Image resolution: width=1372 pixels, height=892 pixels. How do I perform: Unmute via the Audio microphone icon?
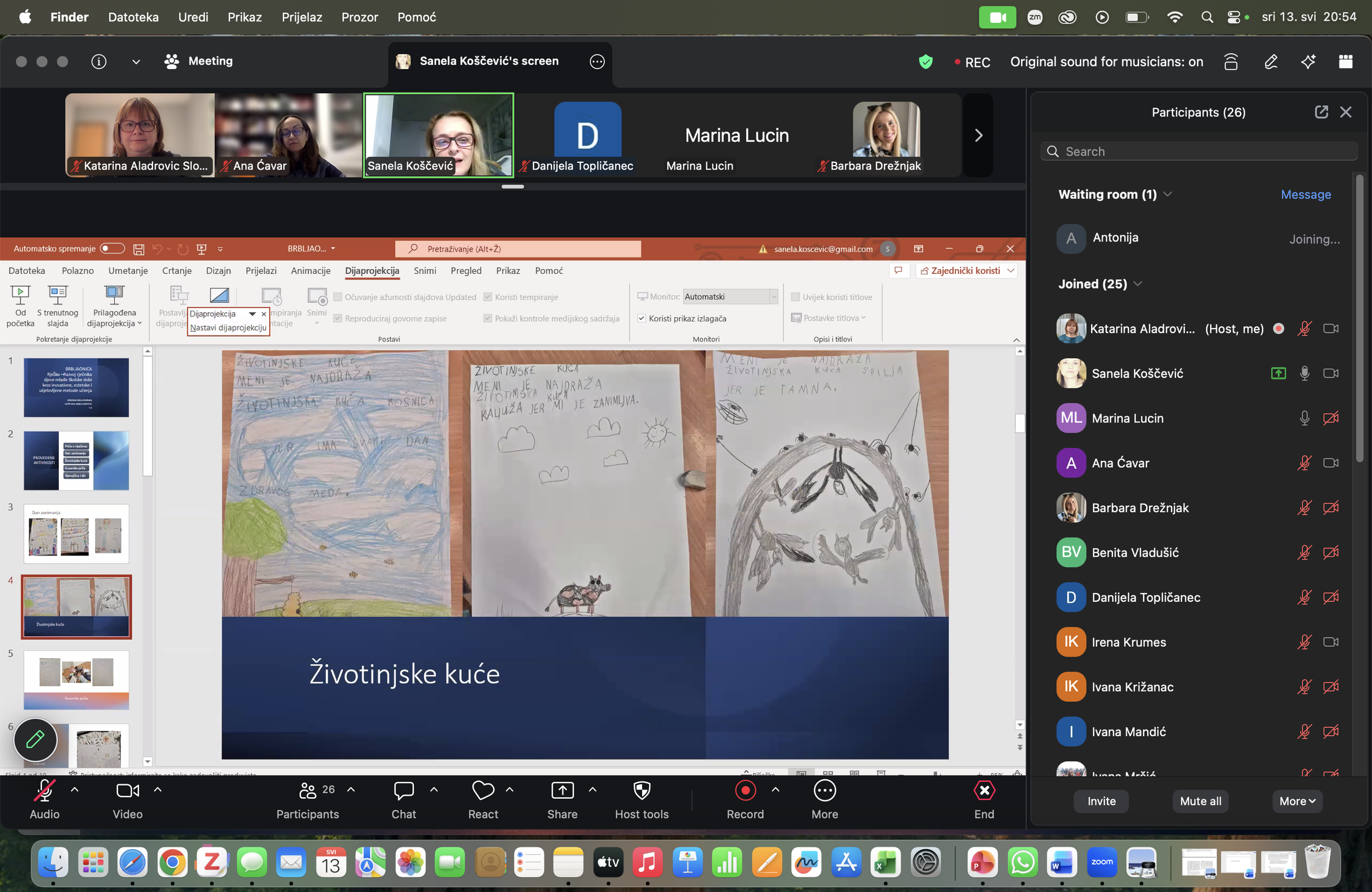(44, 791)
